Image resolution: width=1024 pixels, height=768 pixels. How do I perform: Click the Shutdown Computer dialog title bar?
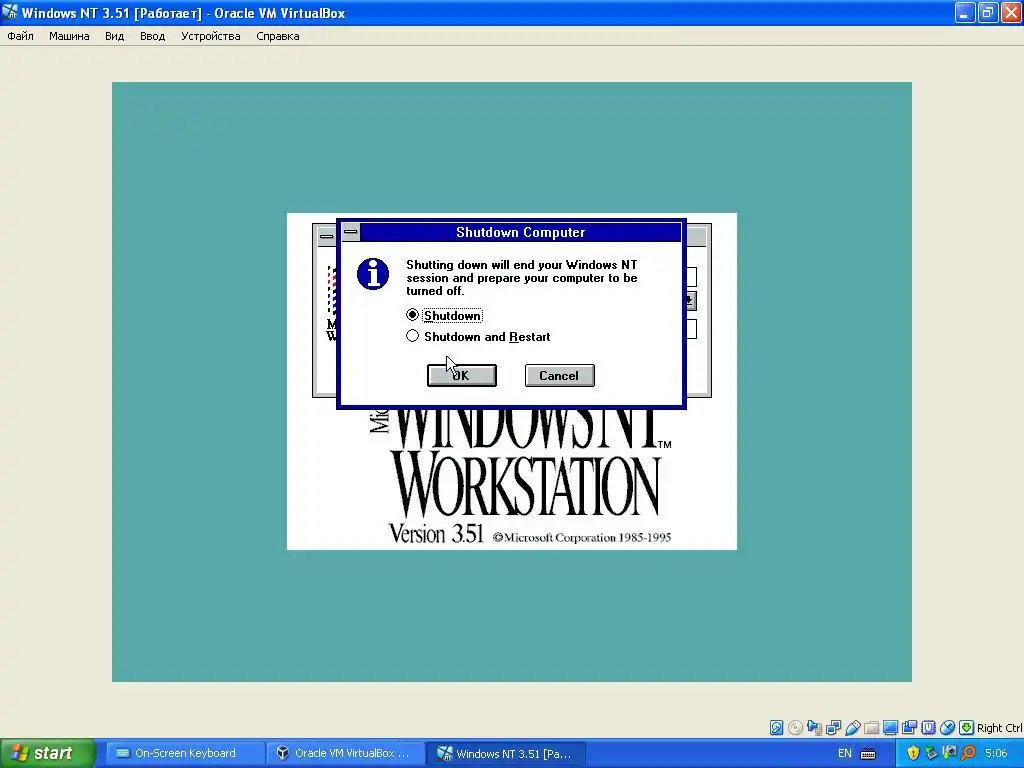point(520,232)
